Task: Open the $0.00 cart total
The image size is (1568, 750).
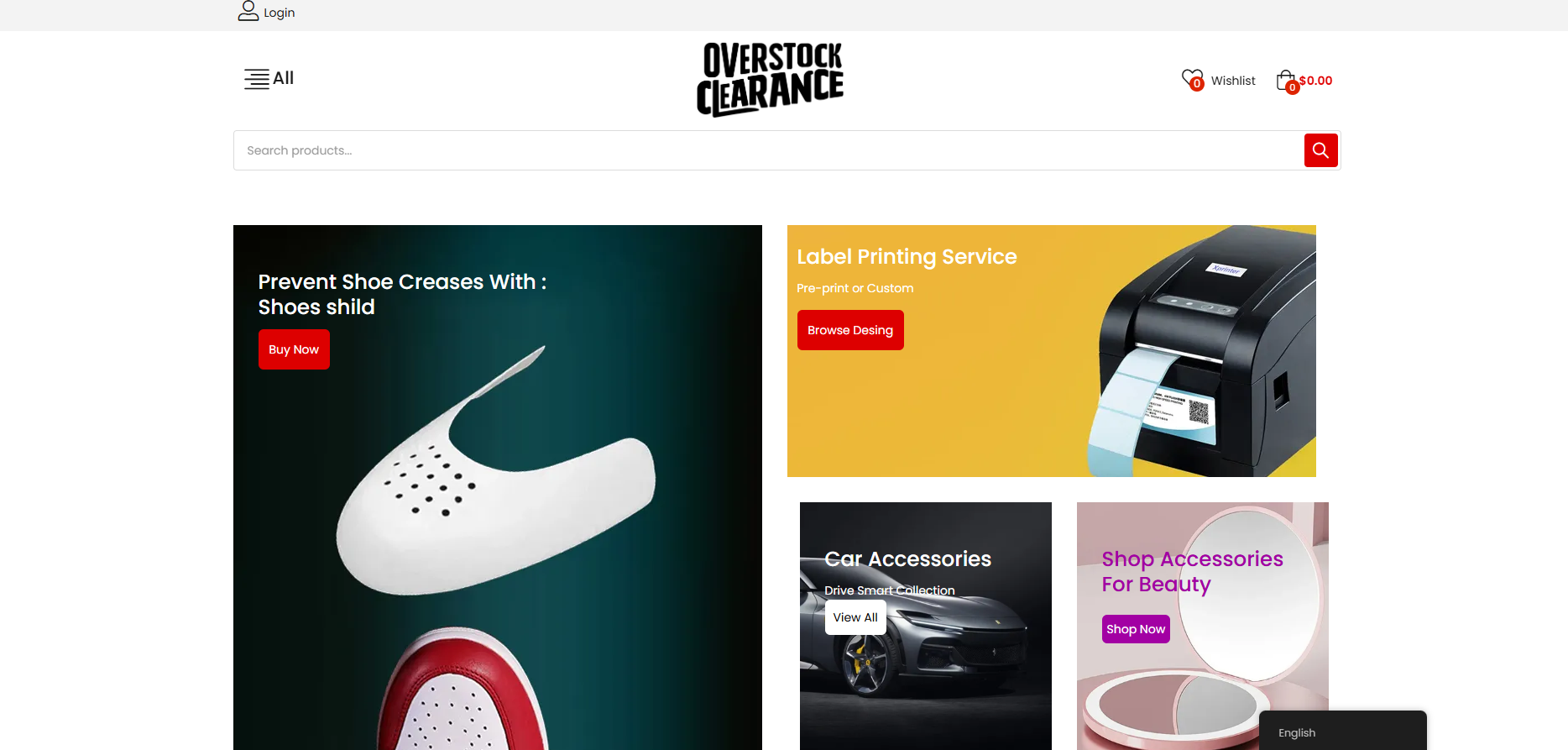Action: 1315,81
